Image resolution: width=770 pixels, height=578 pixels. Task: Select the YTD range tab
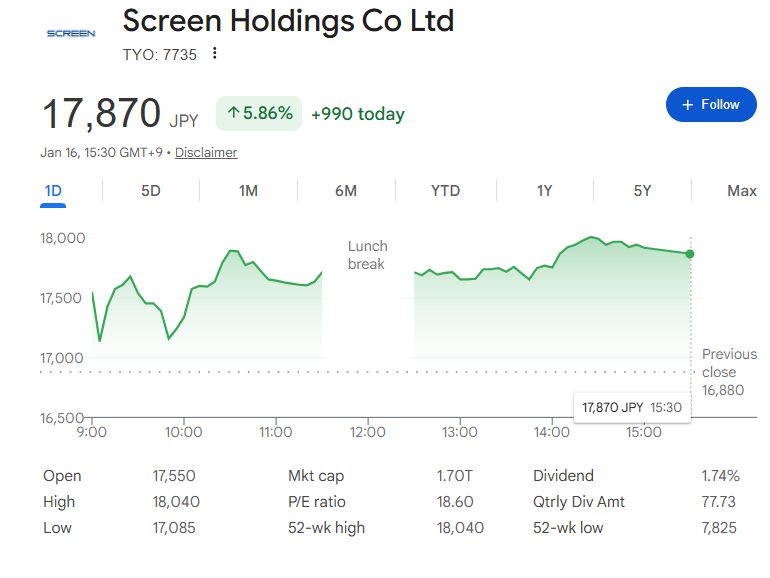pos(445,191)
